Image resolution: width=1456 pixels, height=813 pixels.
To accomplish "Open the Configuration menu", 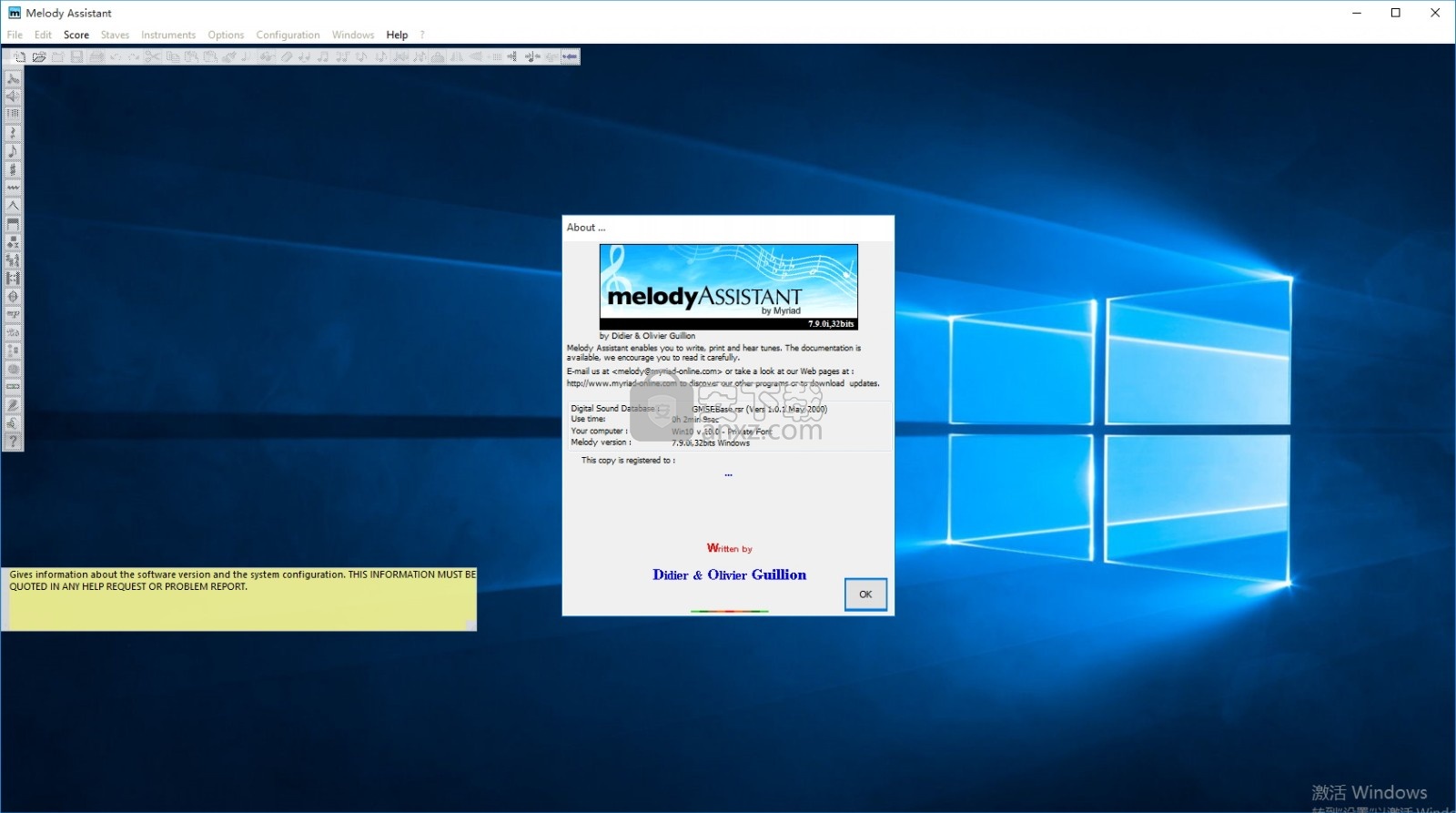I will [288, 35].
